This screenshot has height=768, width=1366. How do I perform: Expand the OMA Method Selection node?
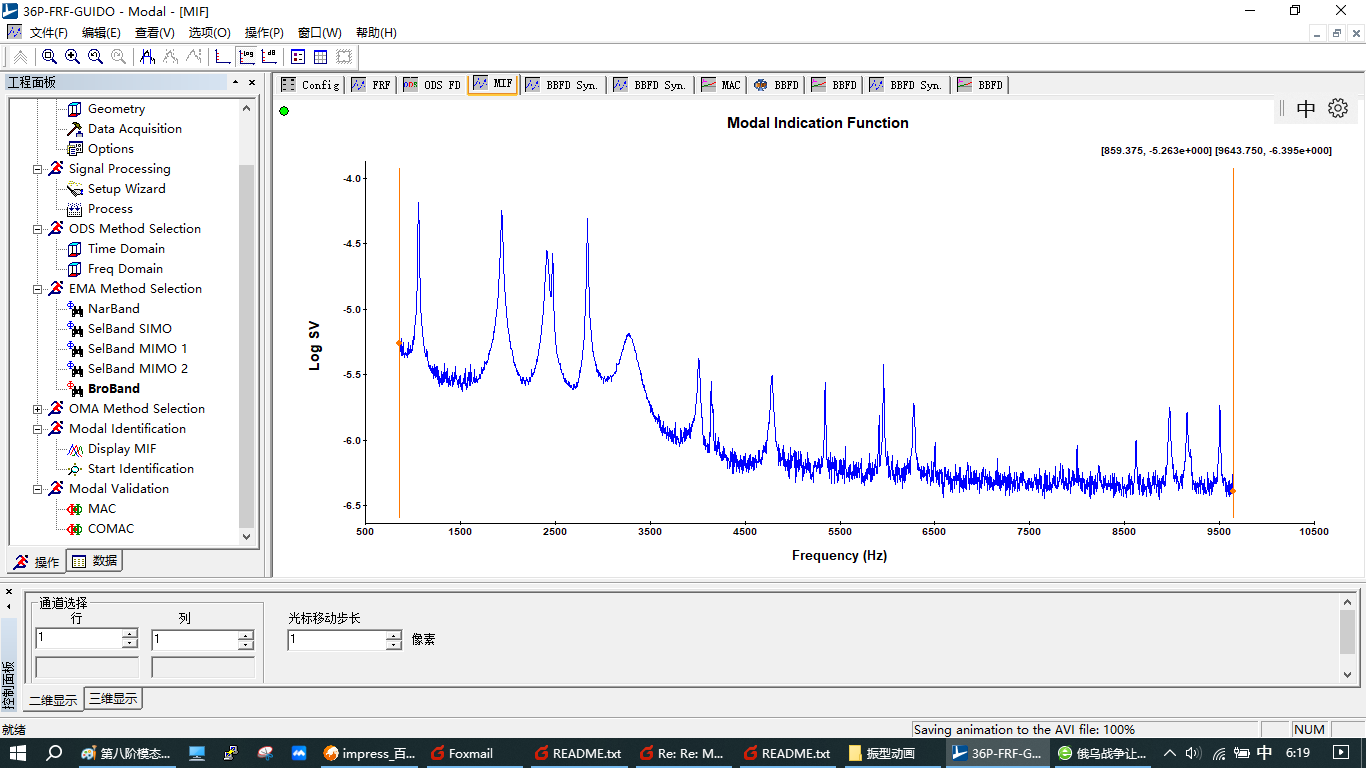coord(38,409)
